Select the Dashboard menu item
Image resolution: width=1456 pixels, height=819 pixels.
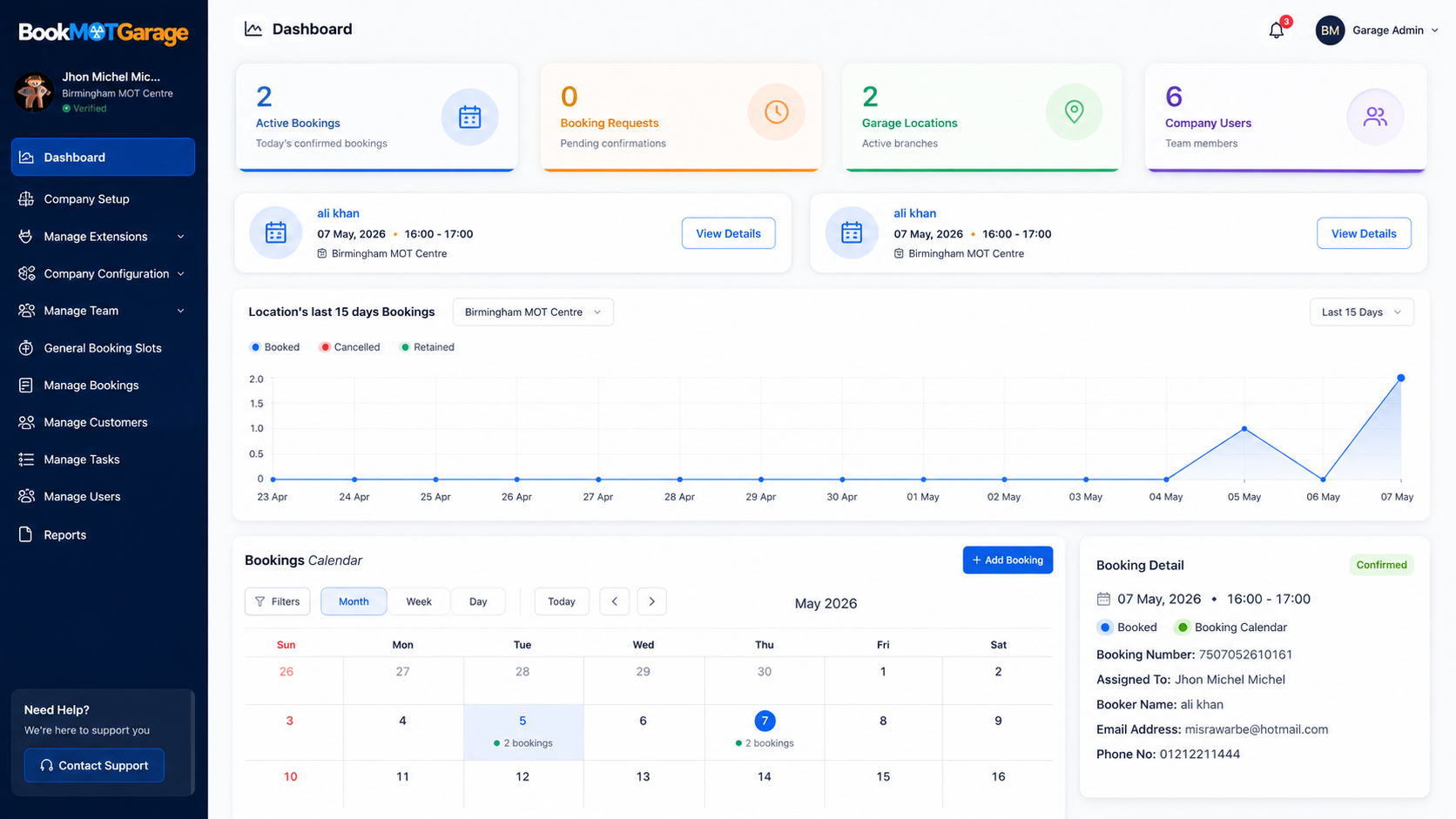point(103,158)
